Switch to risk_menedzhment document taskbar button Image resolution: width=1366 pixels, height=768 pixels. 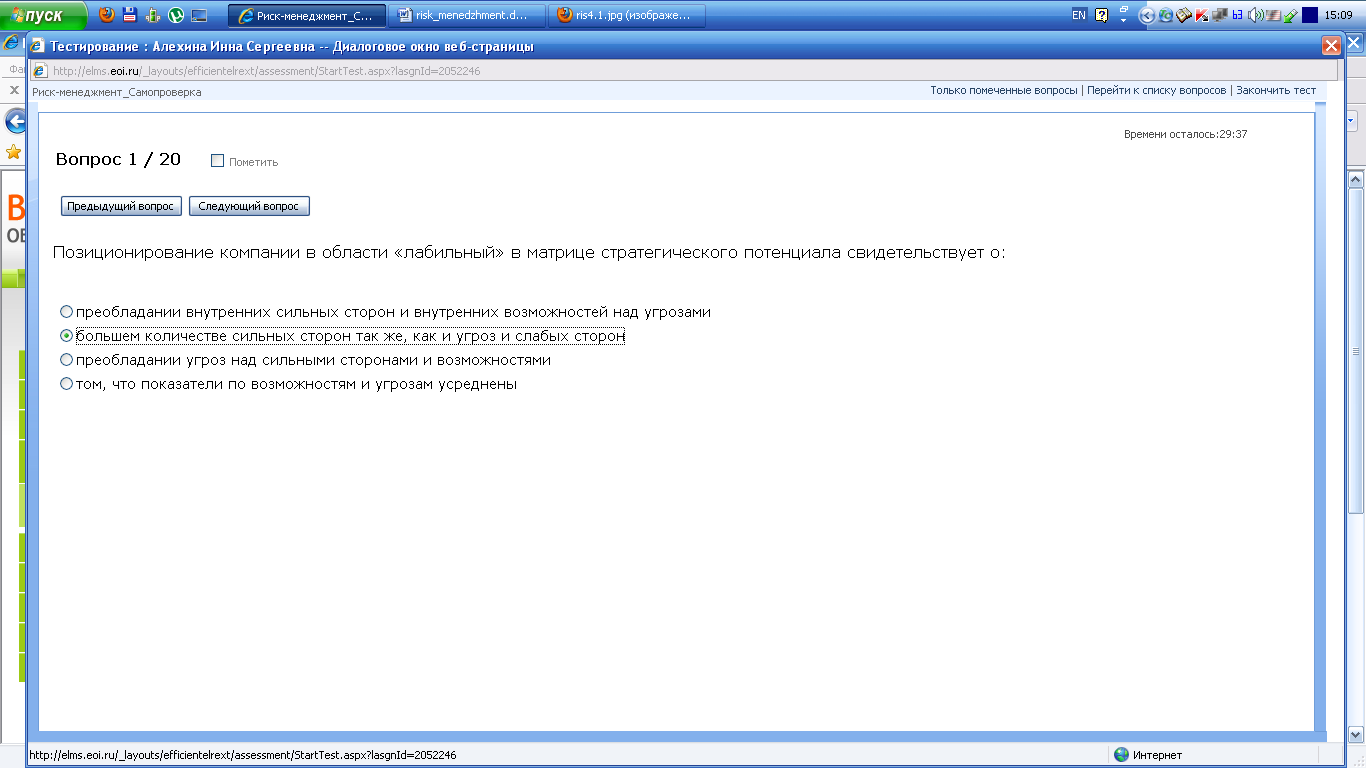coord(469,15)
